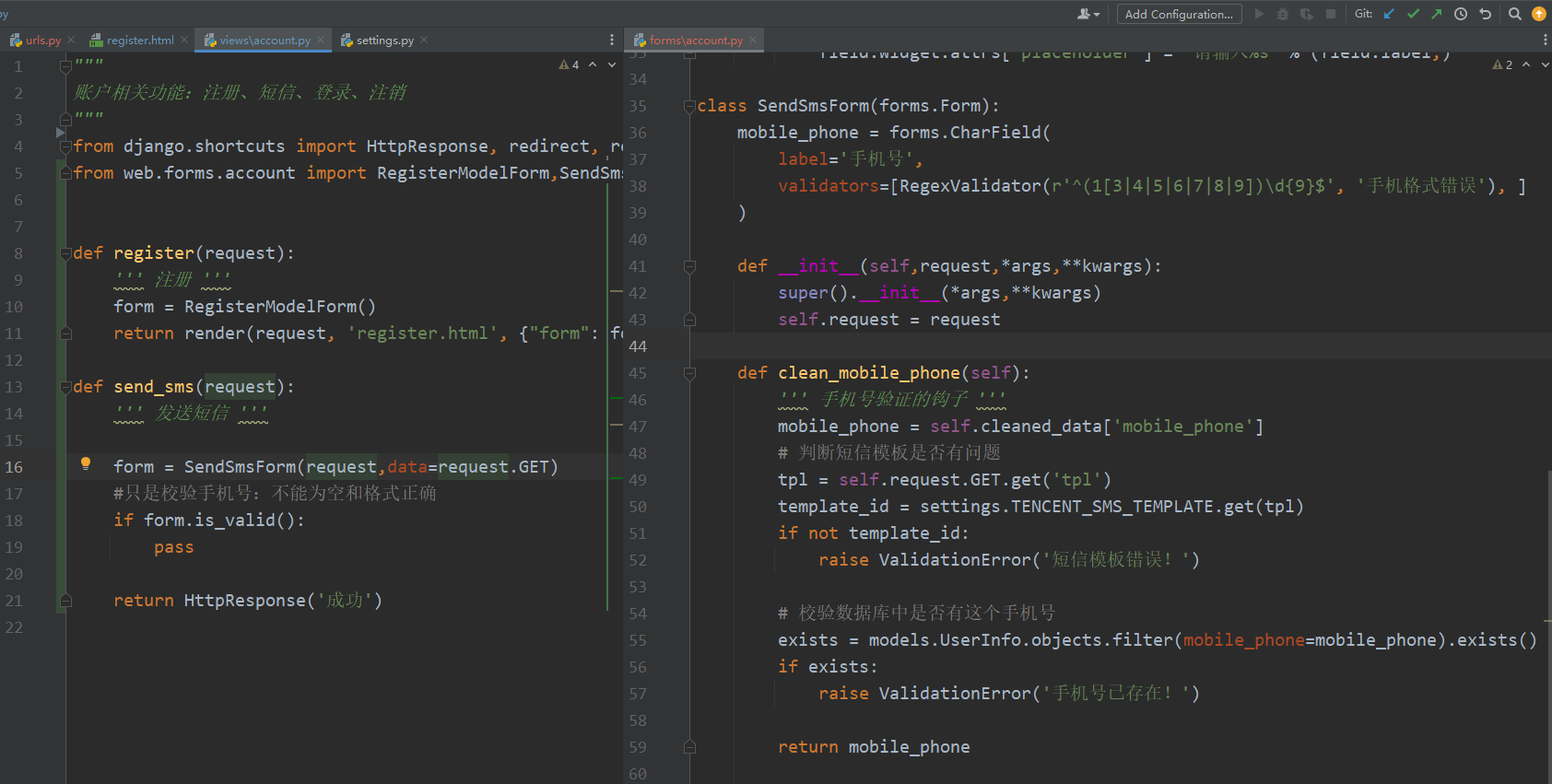Screen dimensions: 1552x784
Task: Click the Add Configuration... button
Action: [1179, 14]
